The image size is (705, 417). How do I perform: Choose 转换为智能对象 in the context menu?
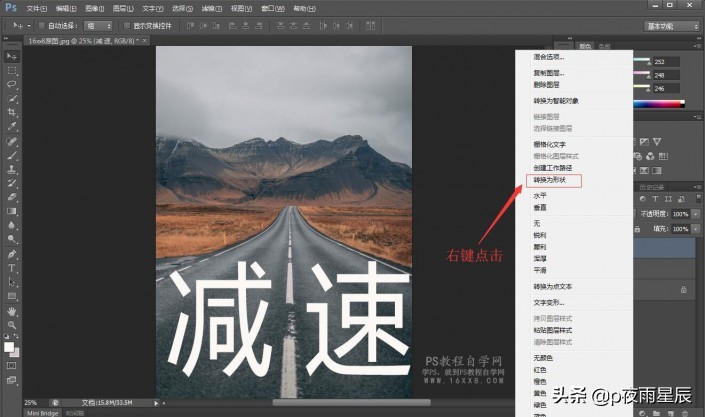tap(556, 101)
